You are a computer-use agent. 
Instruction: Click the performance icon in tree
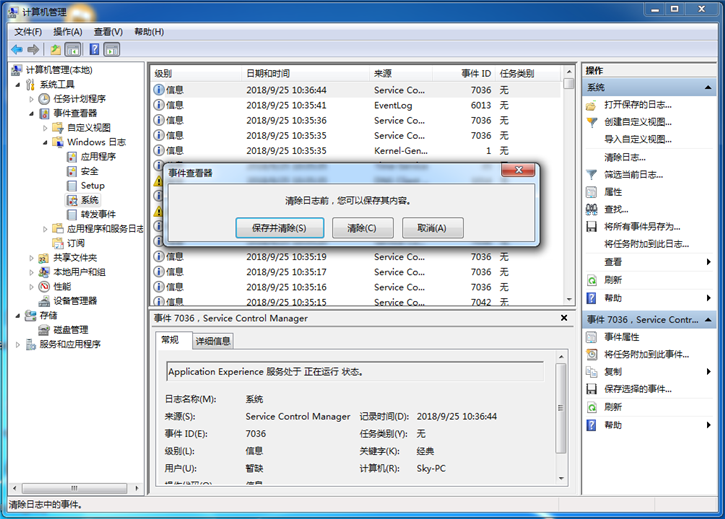pyautogui.click(x=44, y=286)
